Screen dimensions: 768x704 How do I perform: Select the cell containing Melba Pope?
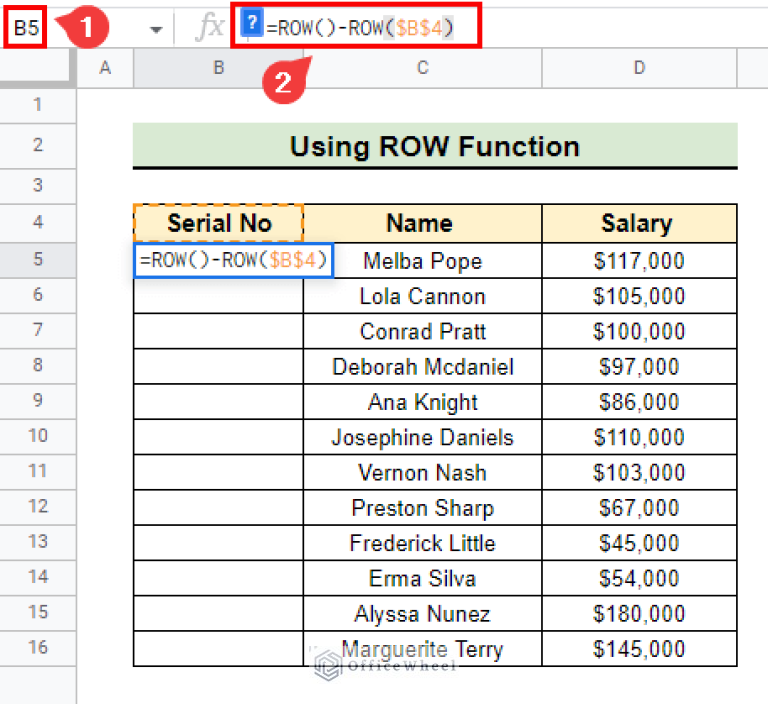tap(422, 261)
